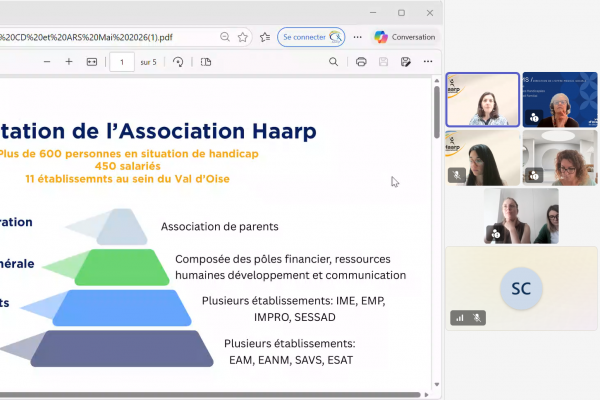Select the curly-haired participant with glasses tile
Viewport: 600px width, 400px height.
coord(560,158)
